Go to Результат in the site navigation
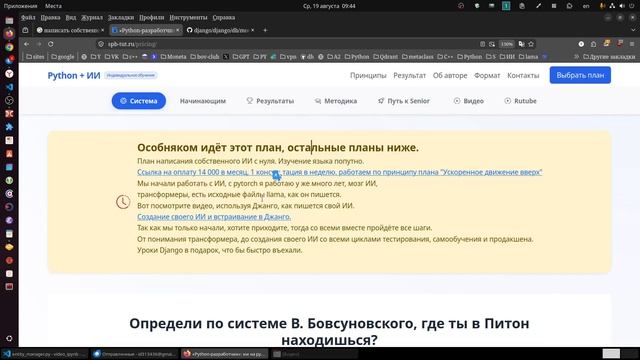The height and width of the screenshot is (360, 640). 409,76
